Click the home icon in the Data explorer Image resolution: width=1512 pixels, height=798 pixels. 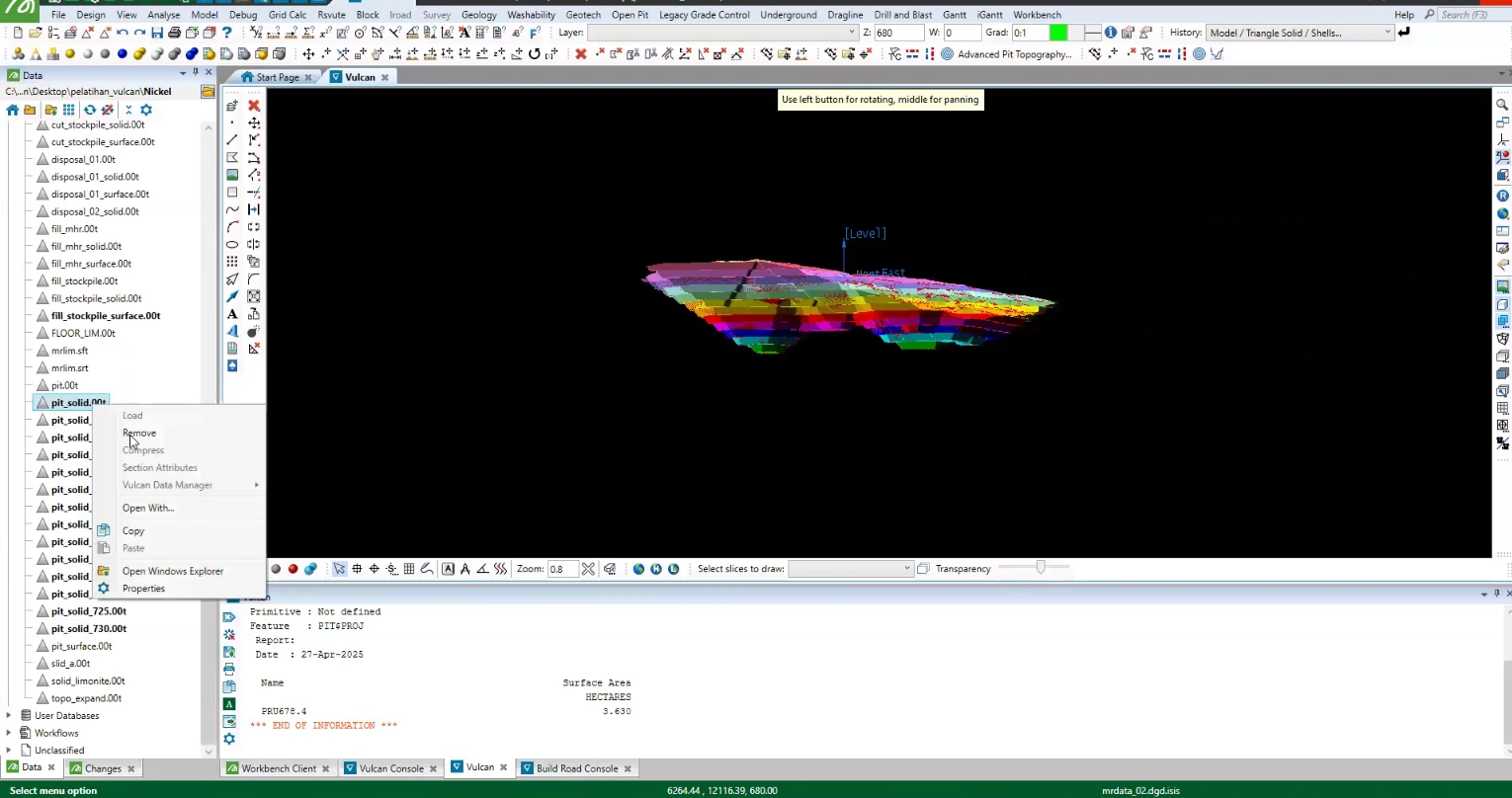[x=12, y=110]
